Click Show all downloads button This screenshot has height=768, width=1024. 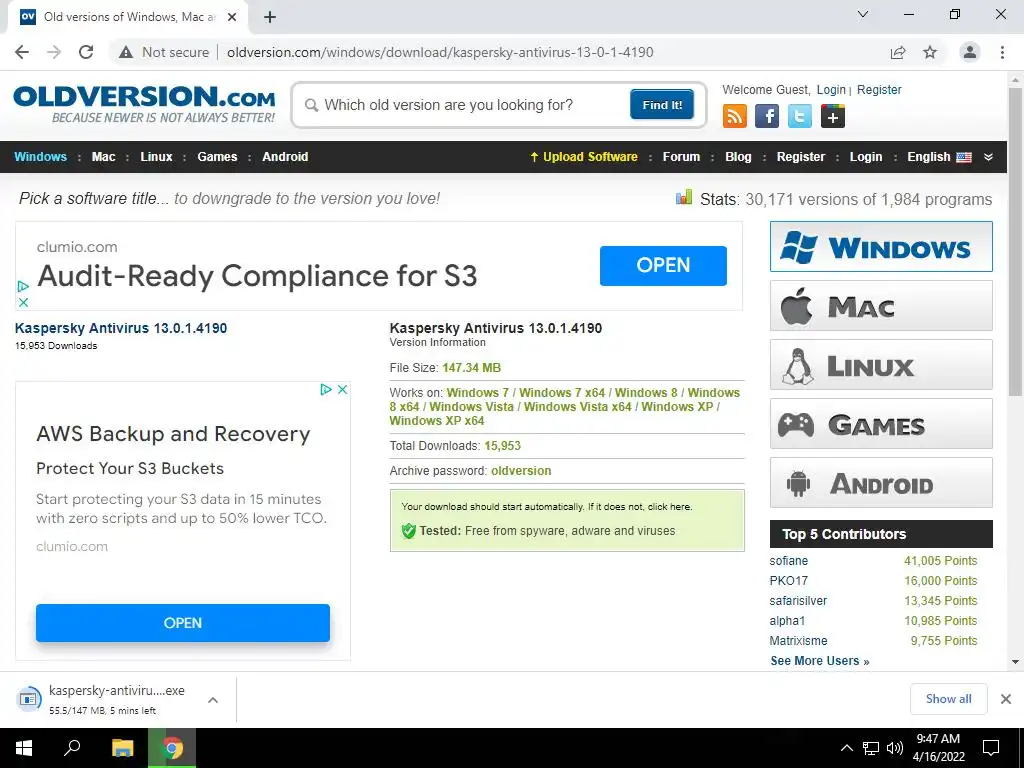[x=948, y=699]
